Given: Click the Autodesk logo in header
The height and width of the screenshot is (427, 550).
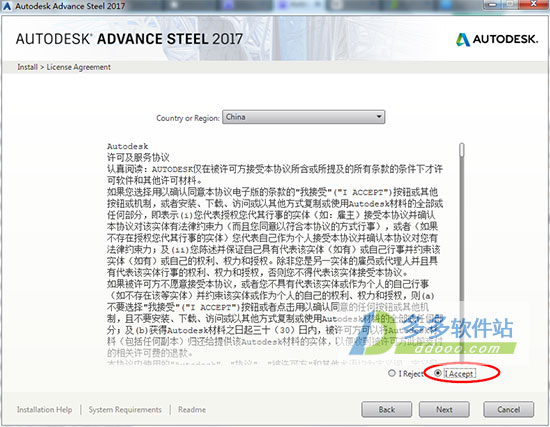Looking at the screenshot, I should 497,39.
